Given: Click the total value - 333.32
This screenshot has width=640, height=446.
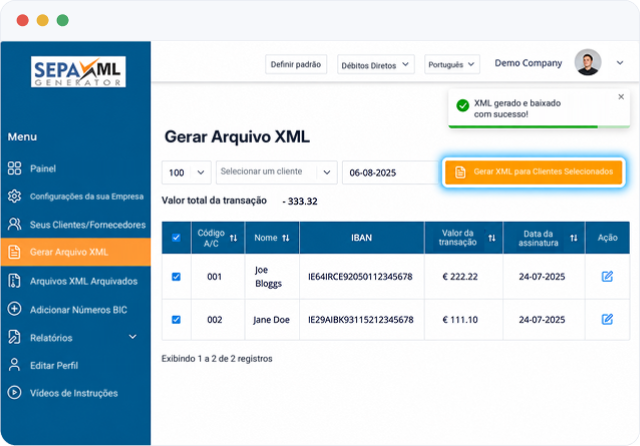Looking at the screenshot, I should (300, 201).
